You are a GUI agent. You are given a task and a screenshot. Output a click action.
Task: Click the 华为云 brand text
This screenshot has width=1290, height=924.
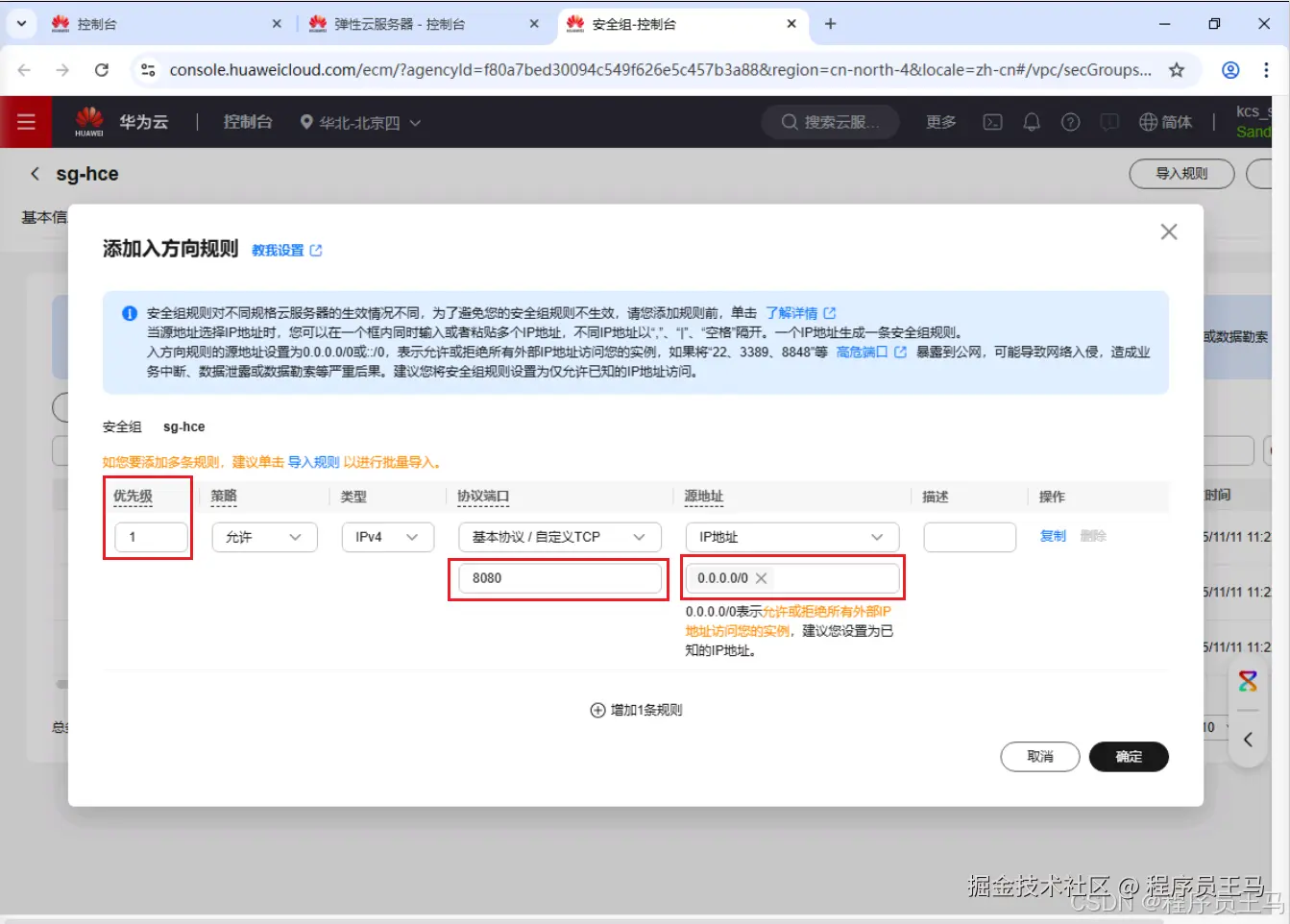[144, 122]
